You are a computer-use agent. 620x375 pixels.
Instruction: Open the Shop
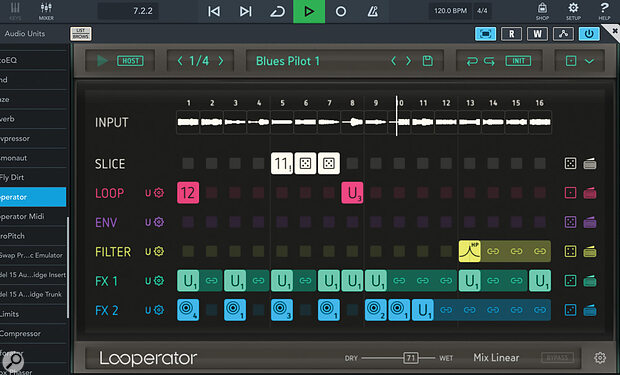[542, 11]
